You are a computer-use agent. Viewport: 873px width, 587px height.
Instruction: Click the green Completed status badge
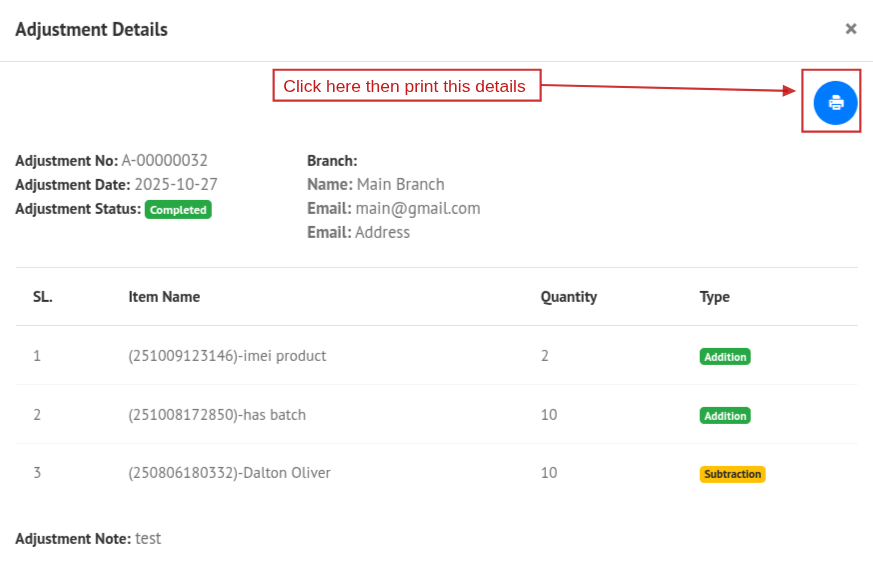178,210
